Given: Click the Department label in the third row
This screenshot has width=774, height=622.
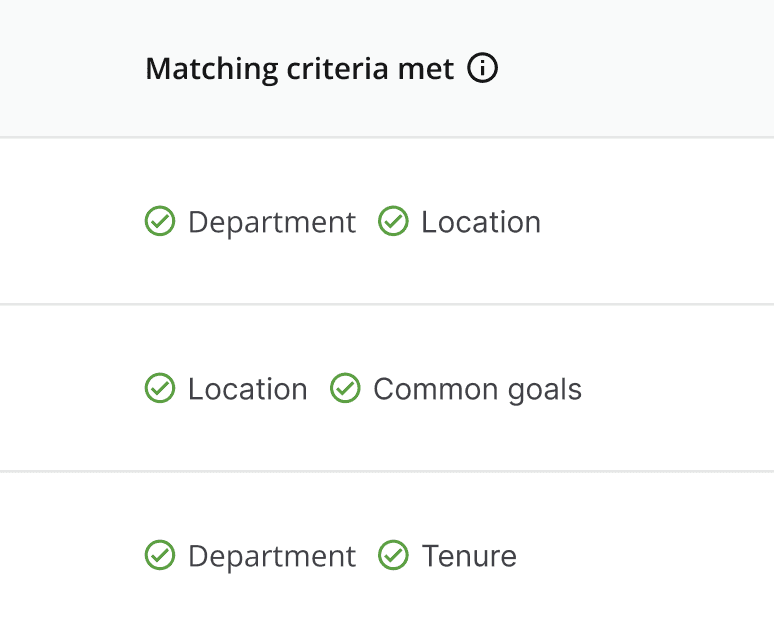Looking at the screenshot, I should click(271, 556).
